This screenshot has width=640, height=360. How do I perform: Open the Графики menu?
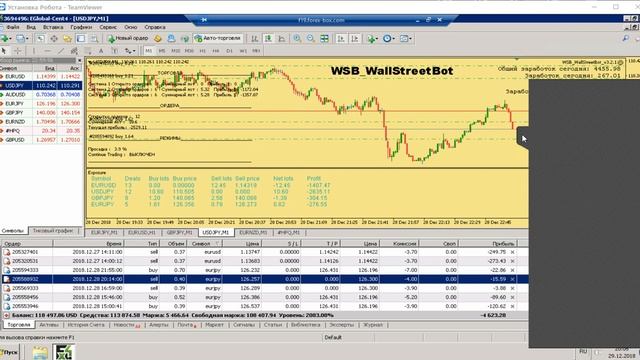click(81, 27)
